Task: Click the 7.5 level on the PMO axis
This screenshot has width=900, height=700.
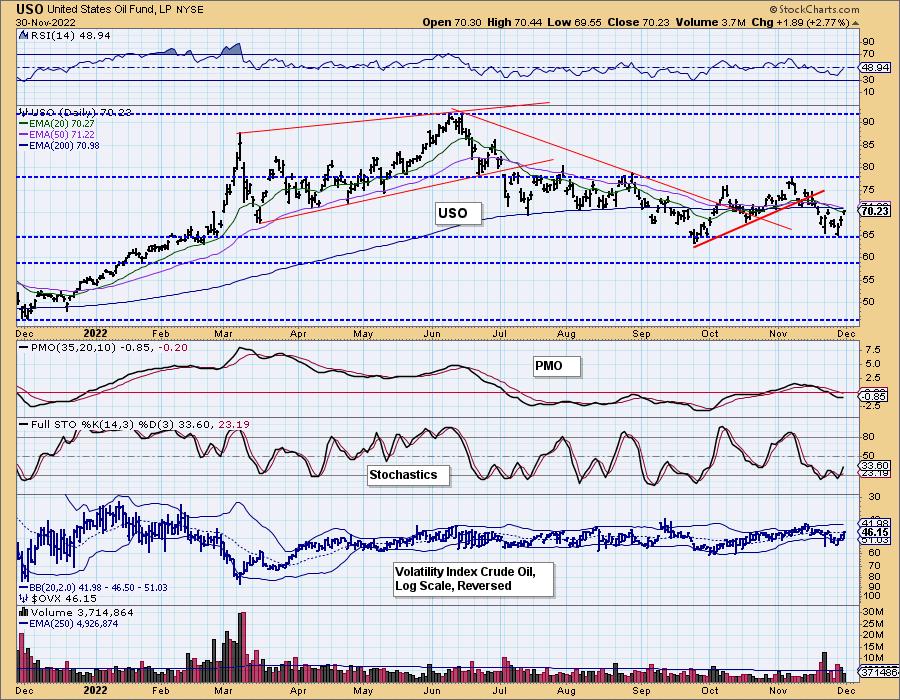Action: coord(872,350)
